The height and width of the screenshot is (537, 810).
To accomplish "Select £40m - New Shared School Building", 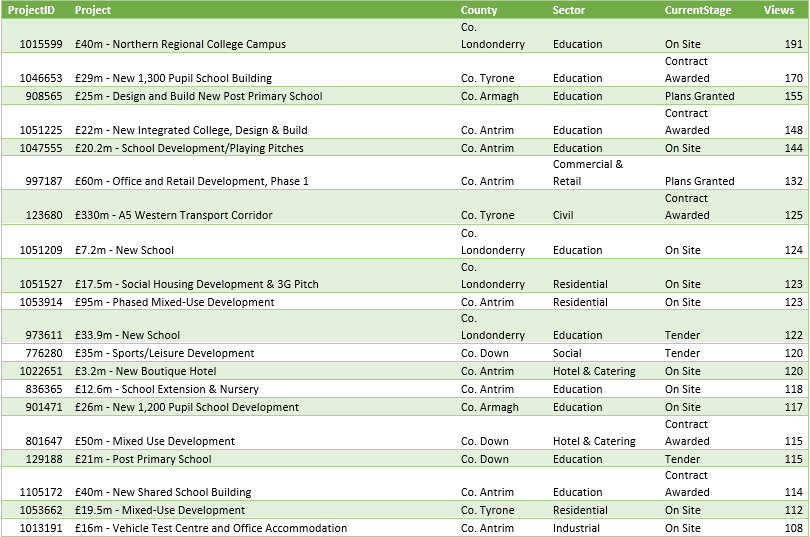I will coord(163,494).
